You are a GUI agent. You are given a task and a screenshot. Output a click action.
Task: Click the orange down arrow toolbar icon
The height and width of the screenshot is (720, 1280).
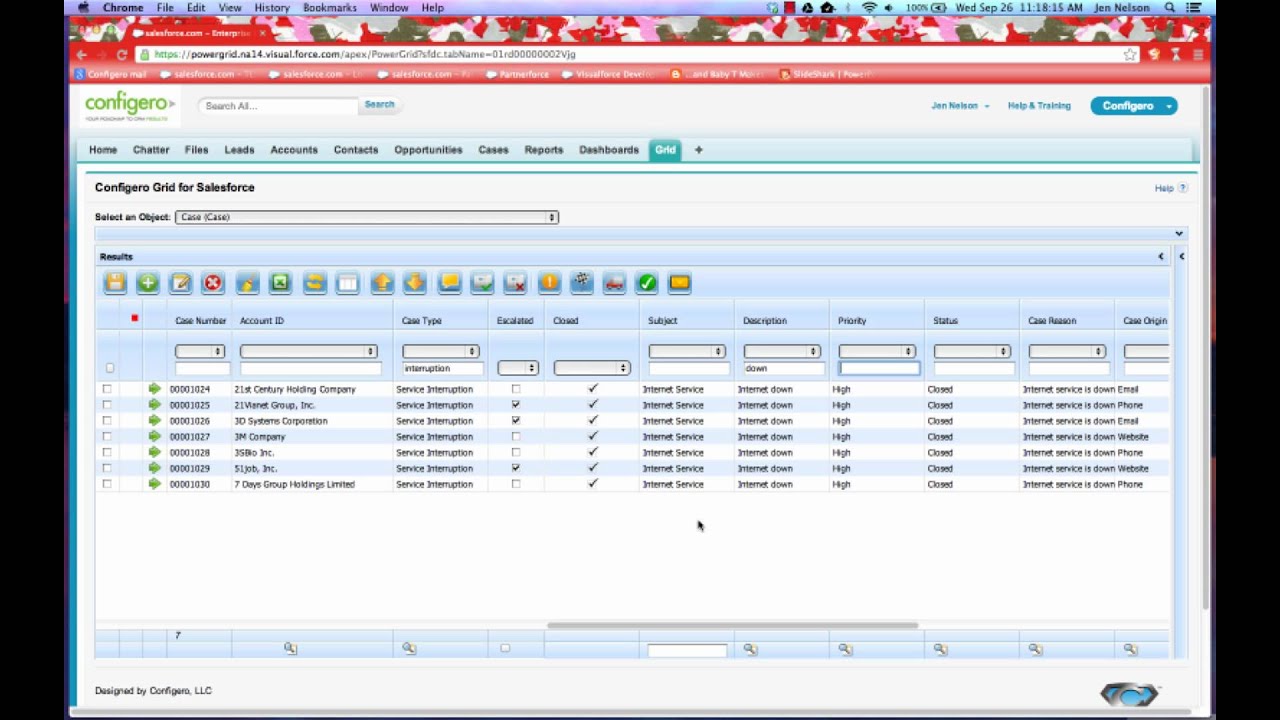[414, 283]
